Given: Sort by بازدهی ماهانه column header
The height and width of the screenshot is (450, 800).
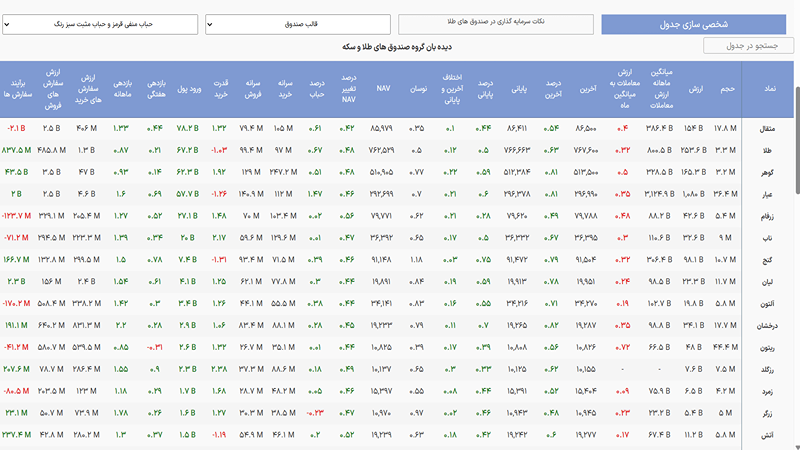Looking at the screenshot, I should coord(122,89).
